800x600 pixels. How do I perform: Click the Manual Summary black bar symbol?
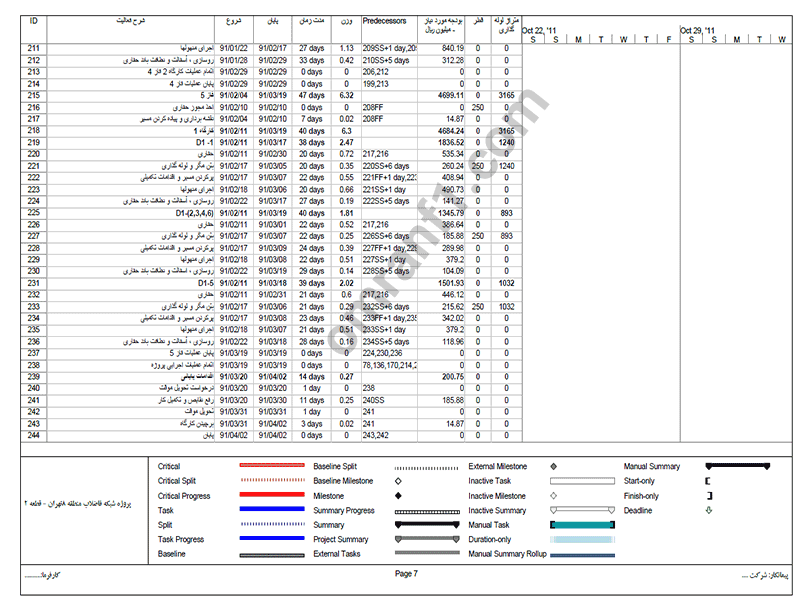pos(737,467)
